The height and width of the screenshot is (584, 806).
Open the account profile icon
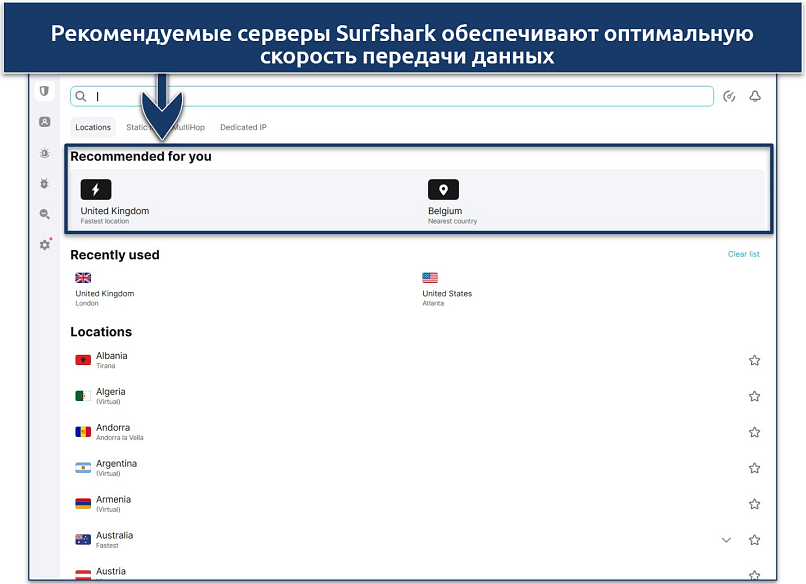pyautogui.click(x=44, y=123)
